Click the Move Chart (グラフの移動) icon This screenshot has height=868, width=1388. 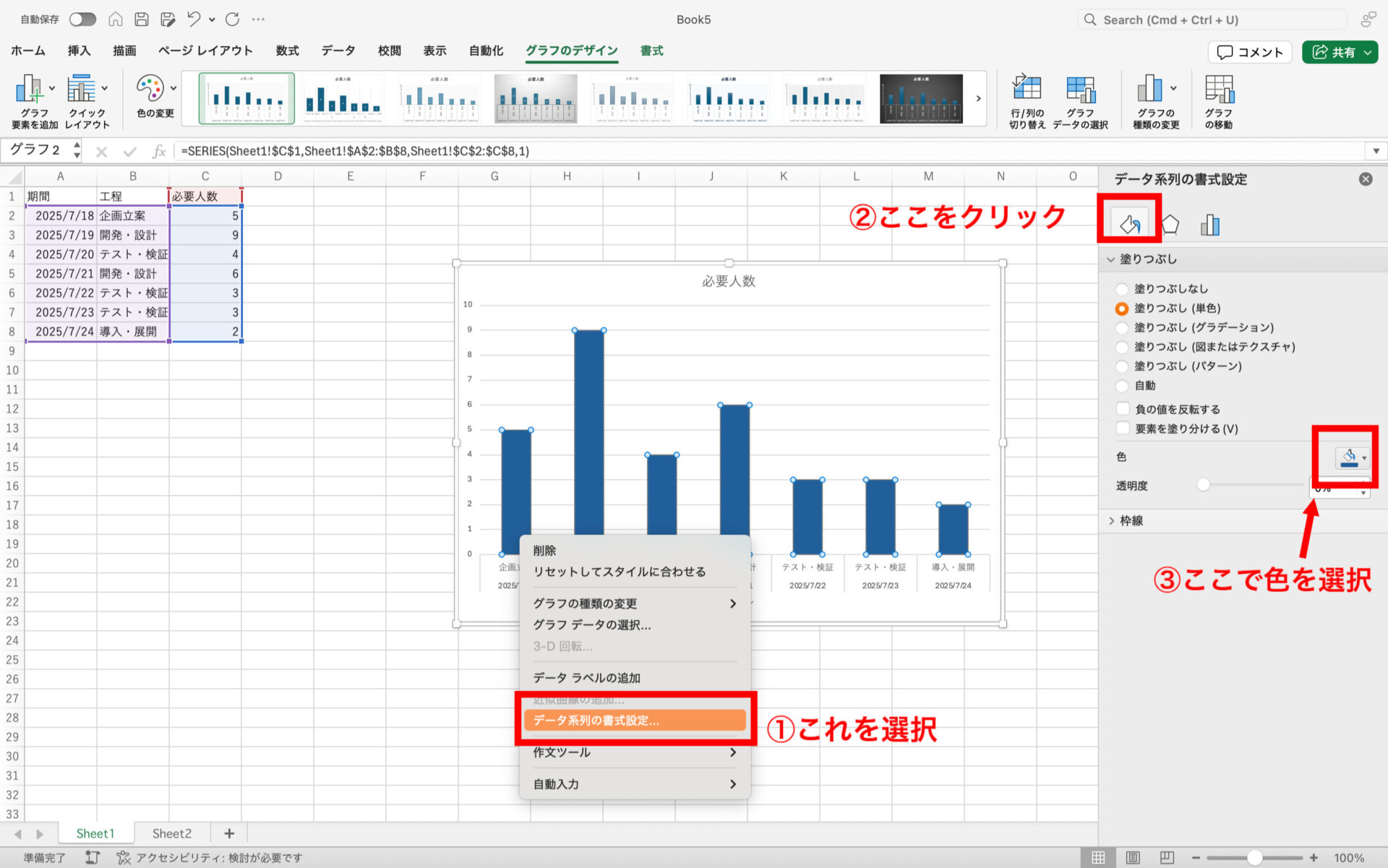(x=1218, y=90)
